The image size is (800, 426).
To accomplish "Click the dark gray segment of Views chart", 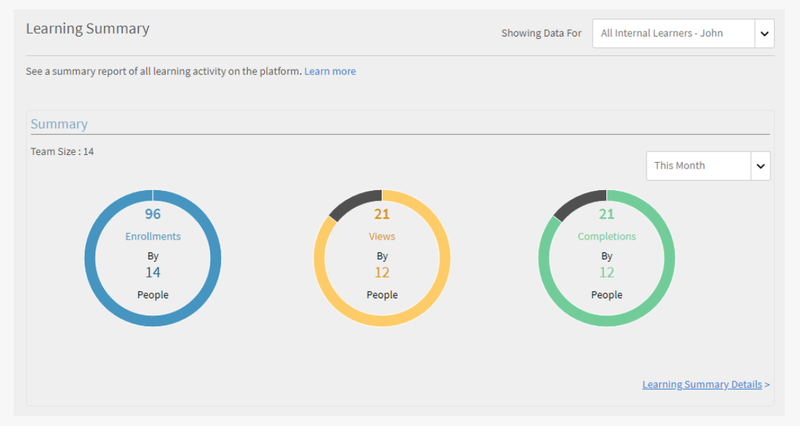I will pyautogui.click(x=354, y=201).
